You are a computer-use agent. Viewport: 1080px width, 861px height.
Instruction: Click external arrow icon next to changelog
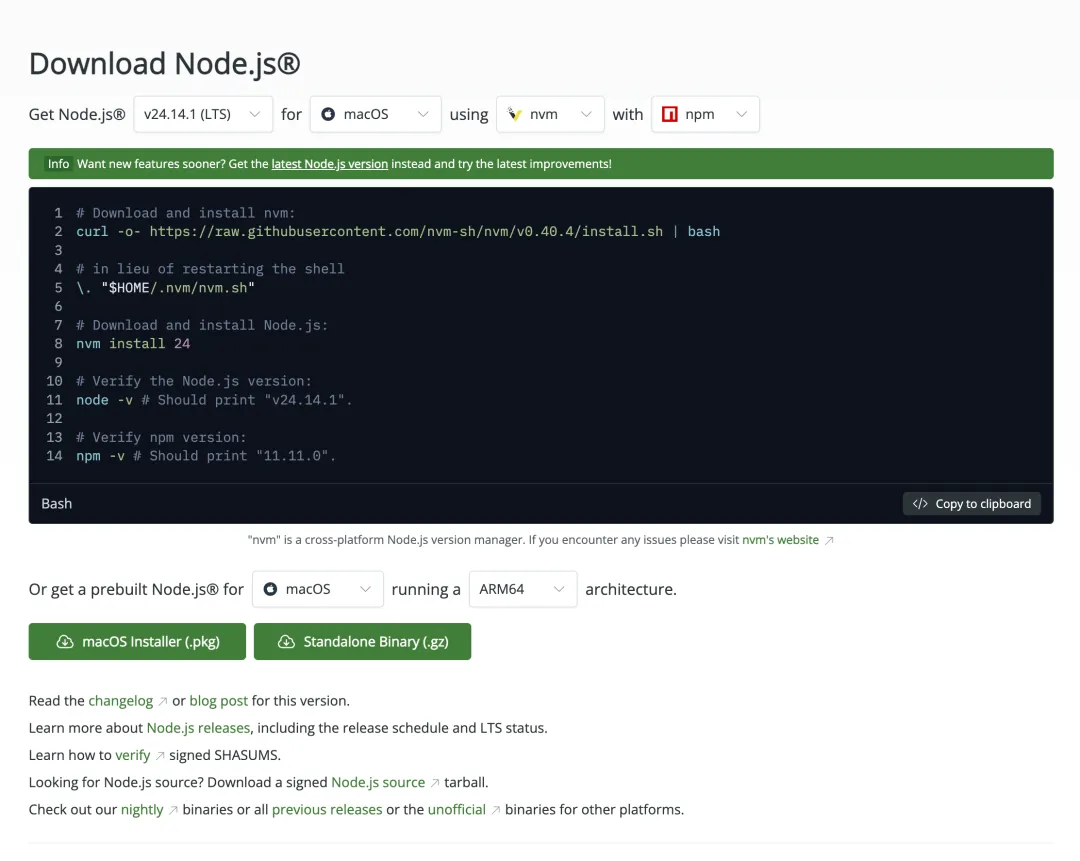pyautogui.click(x=163, y=702)
